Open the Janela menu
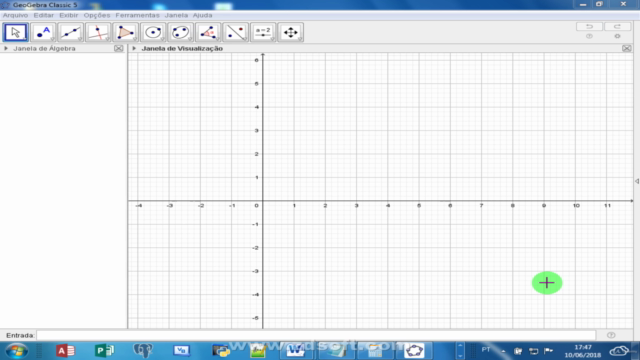The image size is (640, 360). (176, 15)
